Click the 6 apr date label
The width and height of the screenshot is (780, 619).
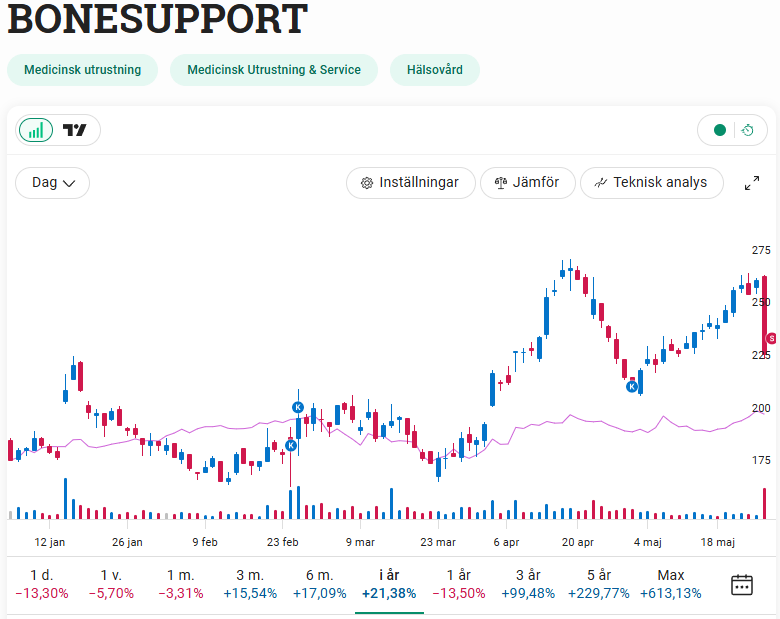[506, 542]
